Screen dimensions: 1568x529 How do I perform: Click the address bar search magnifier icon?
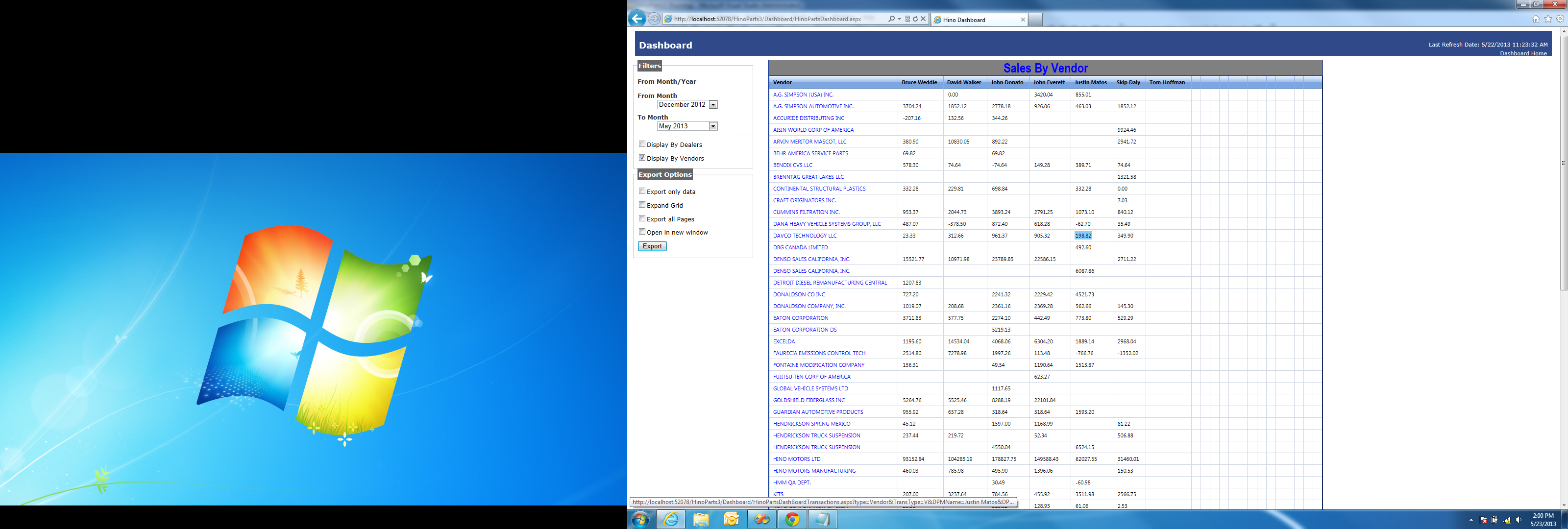click(891, 19)
